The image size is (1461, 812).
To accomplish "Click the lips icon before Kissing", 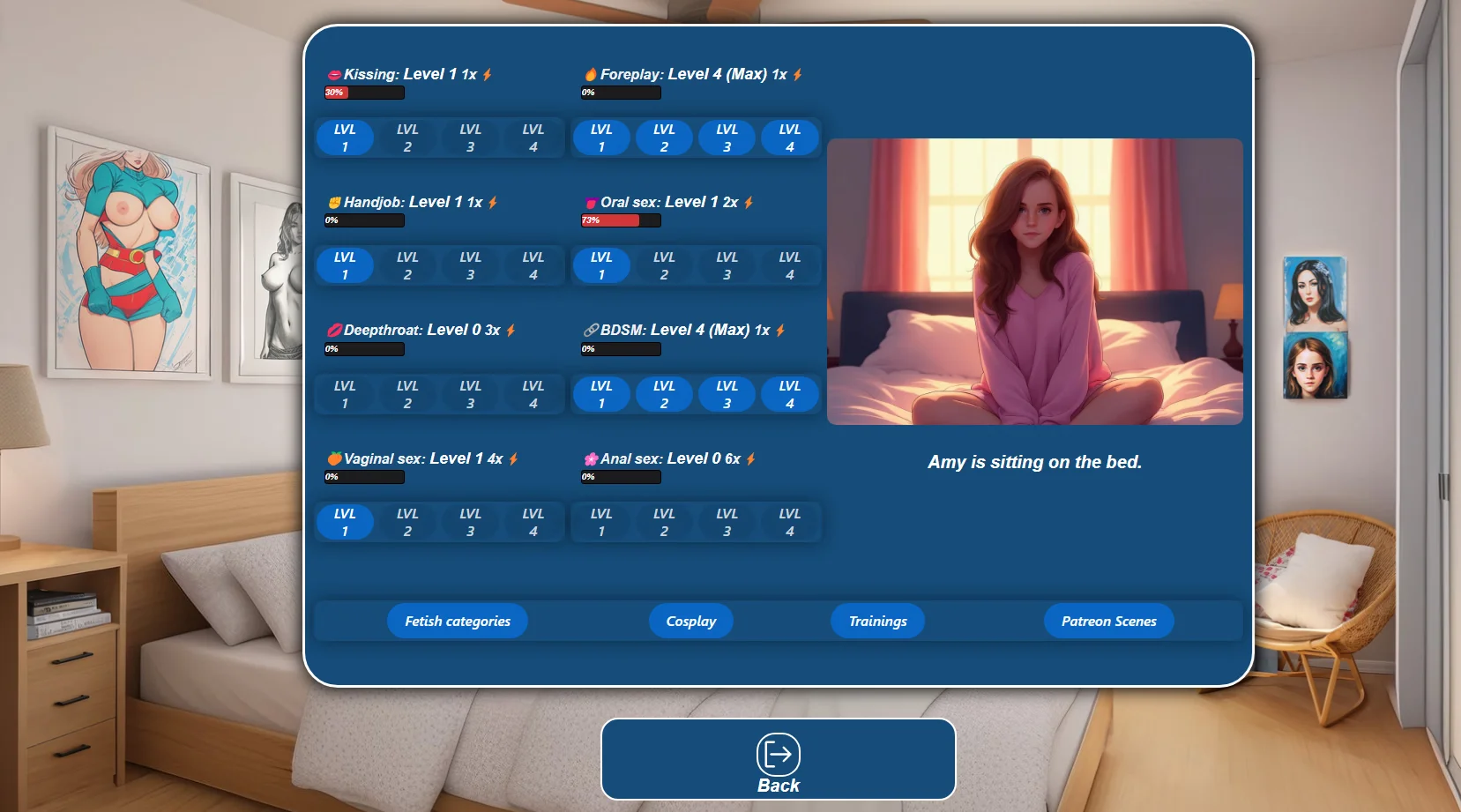I will pyautogui.click(x=334, y=75).
